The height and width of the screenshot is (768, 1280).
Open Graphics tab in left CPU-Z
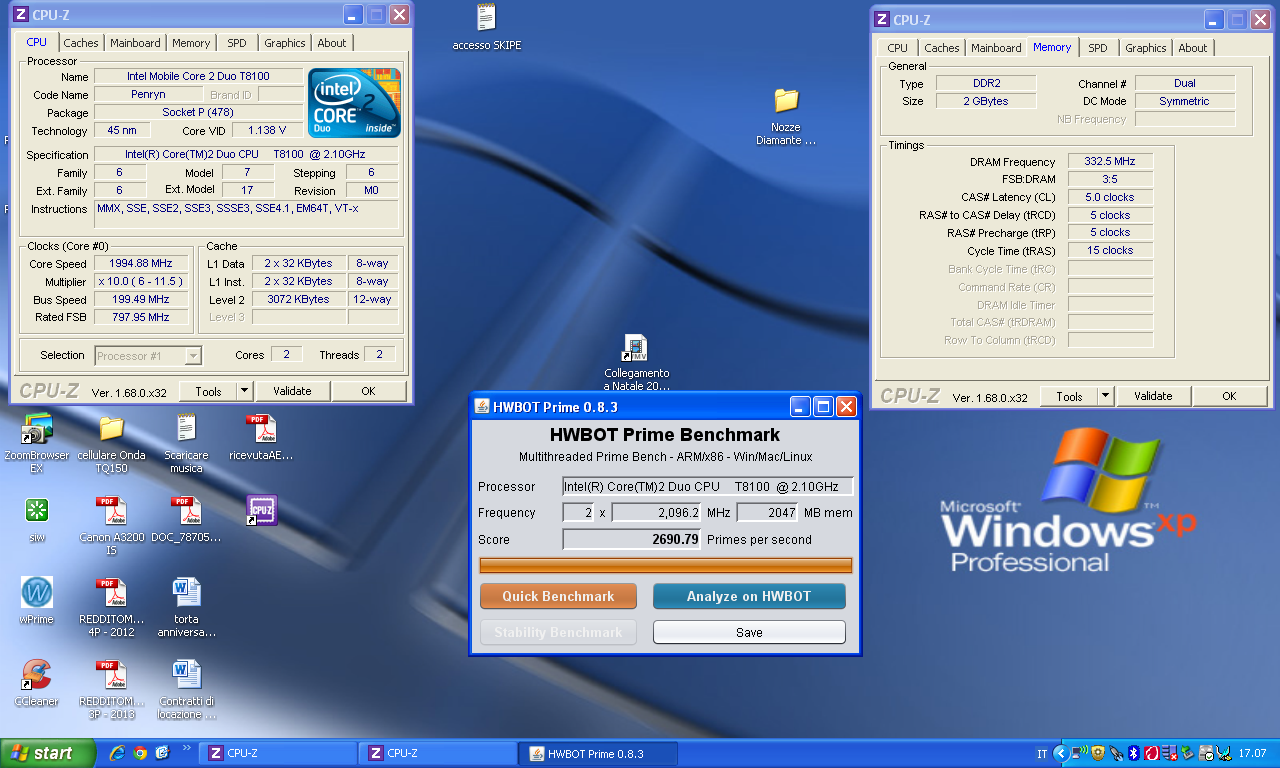click(x=285, y=43)
